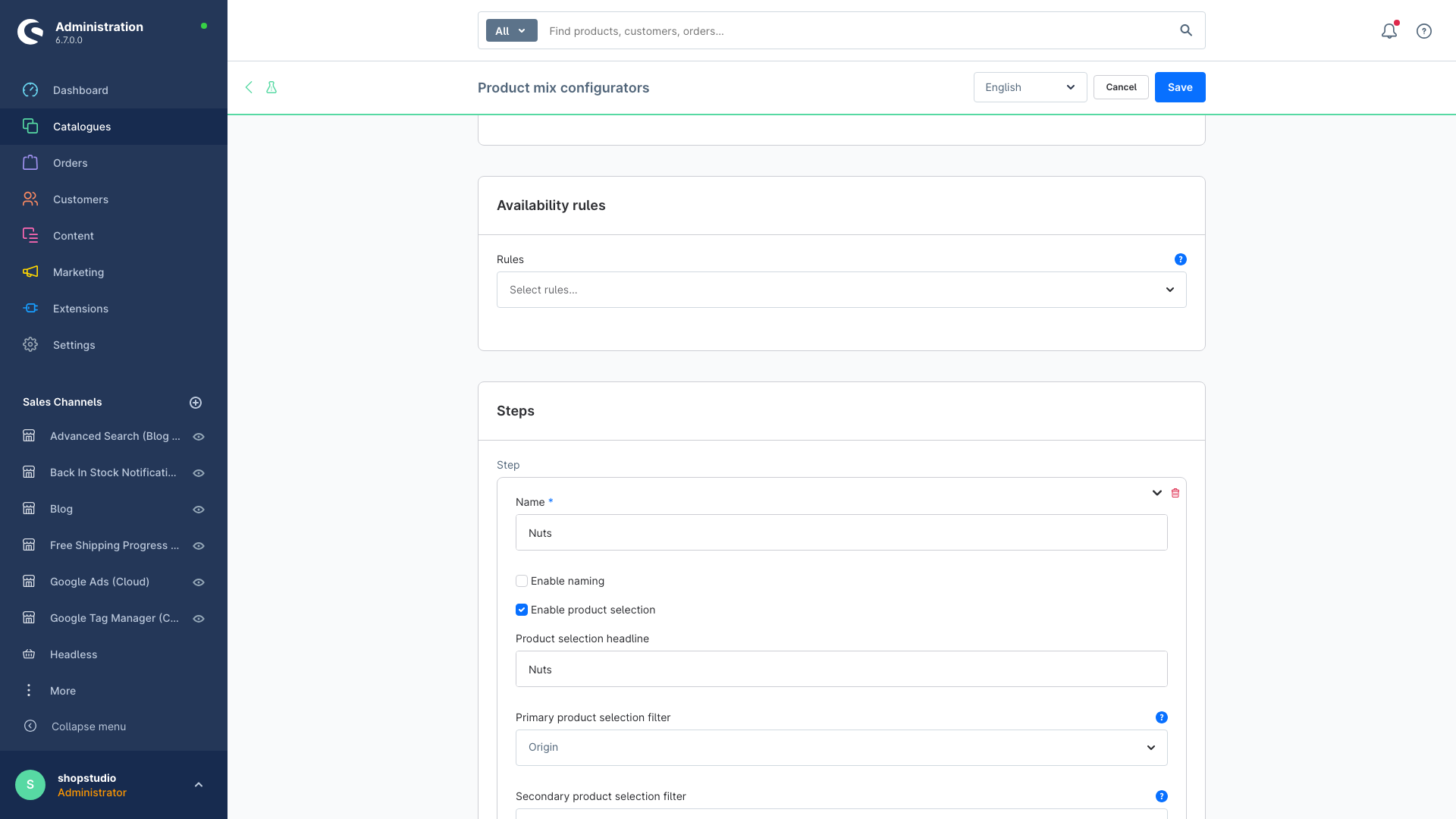This screenshot has height=819, width=1456.
Task: Toggle visibility of Google Tag Manager channel
Action: pos(199,619)
